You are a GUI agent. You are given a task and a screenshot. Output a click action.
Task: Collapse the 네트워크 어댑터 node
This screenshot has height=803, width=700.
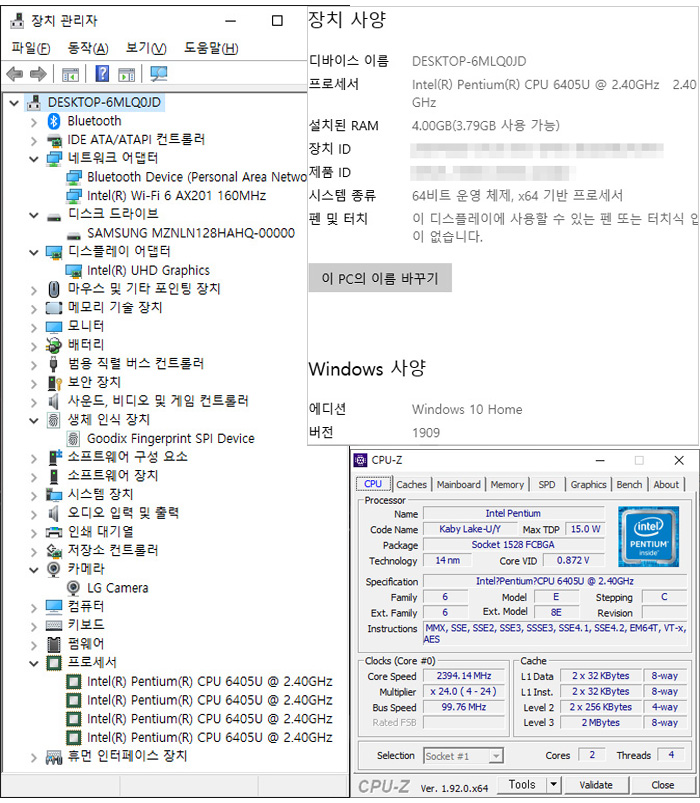pos(34,158)
